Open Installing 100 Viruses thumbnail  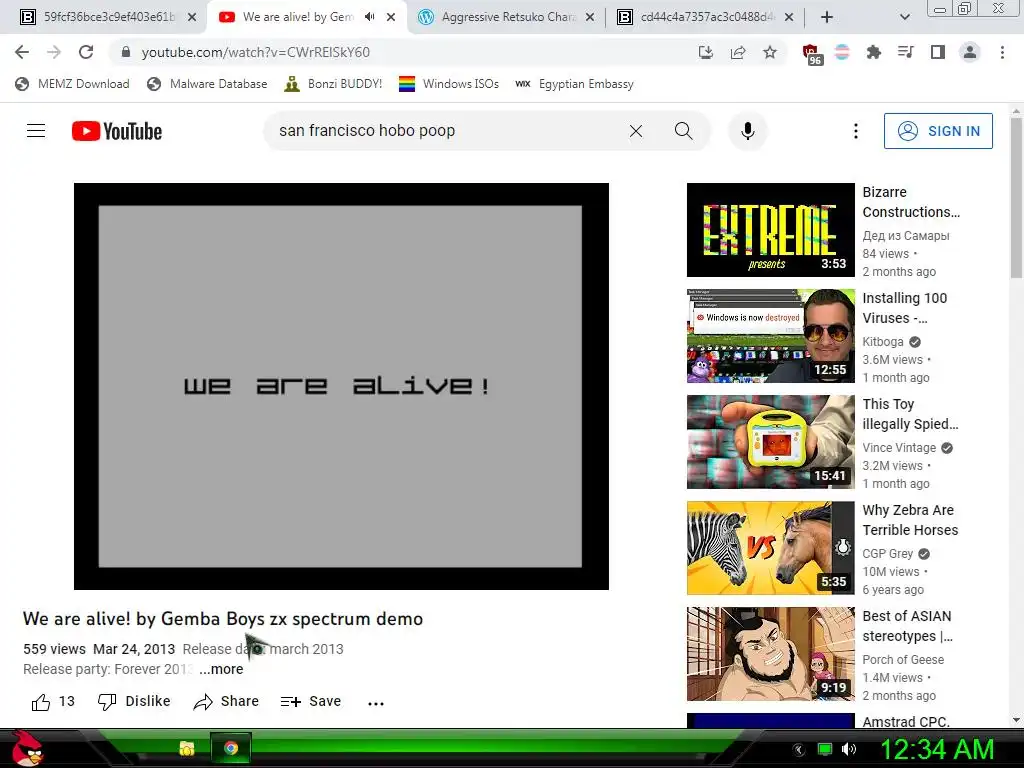click(x=771, y=336)
